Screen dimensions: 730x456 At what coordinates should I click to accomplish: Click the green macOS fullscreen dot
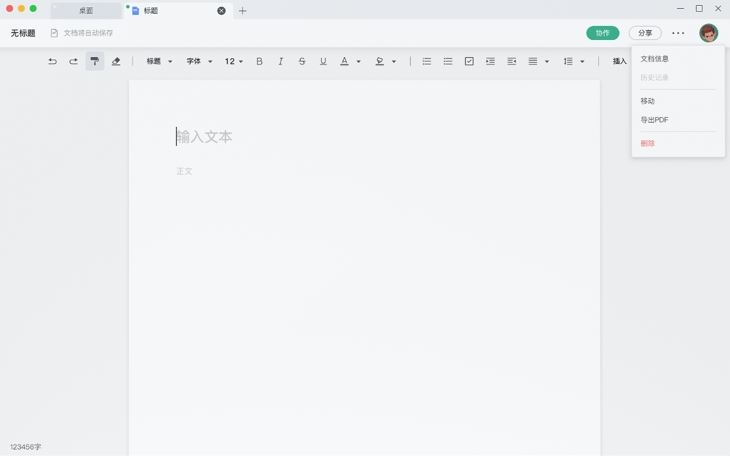[33, 8]
